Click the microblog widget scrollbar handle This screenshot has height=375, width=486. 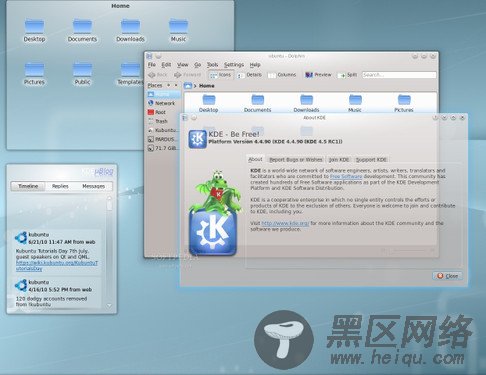click(109, 204)
